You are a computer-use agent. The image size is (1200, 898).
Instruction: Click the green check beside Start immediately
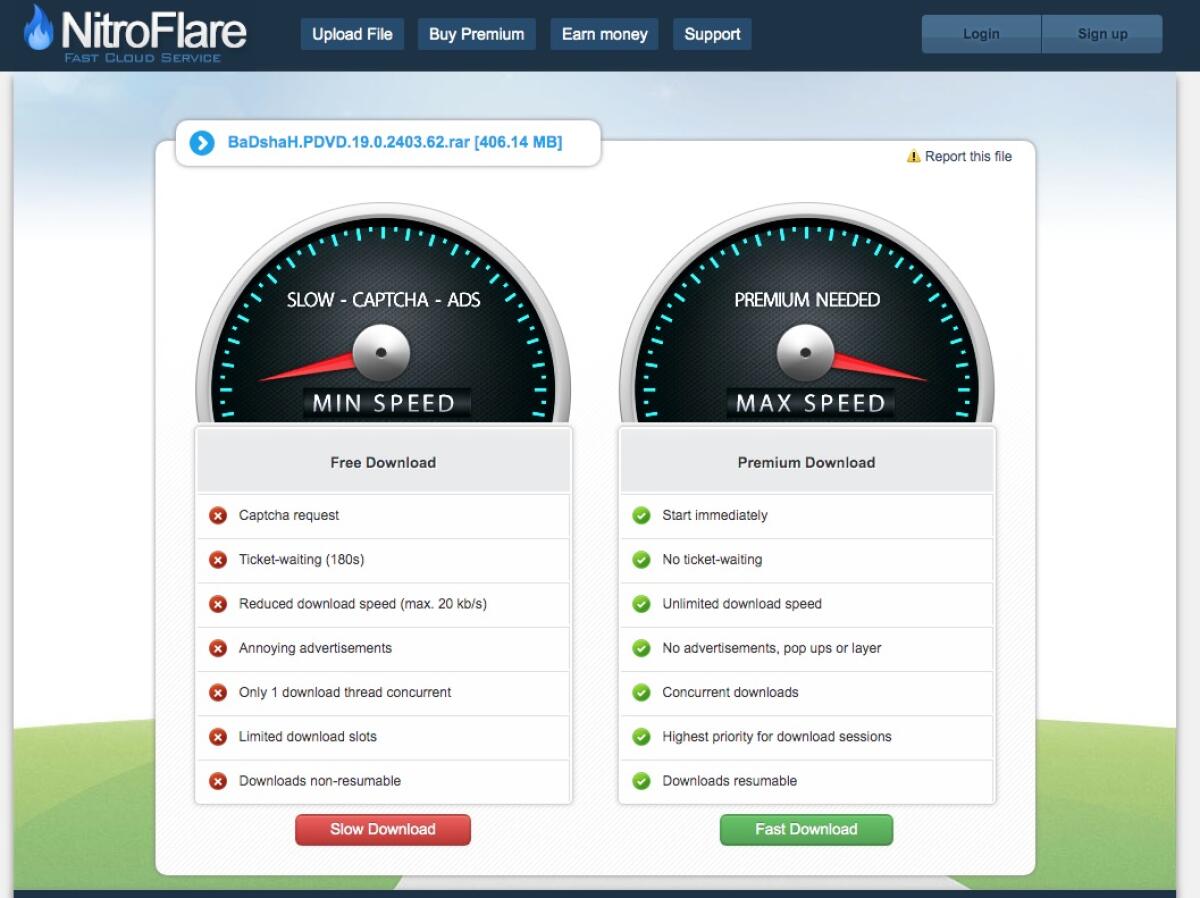click(641, 516)
